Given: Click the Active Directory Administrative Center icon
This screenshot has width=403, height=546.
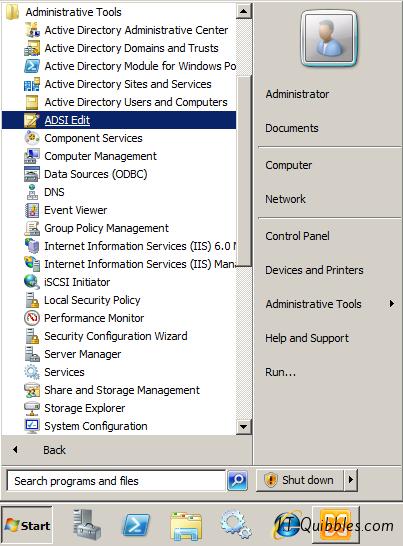Looking at the screenshot, I should pyautogui.click(x=32, y=30).
